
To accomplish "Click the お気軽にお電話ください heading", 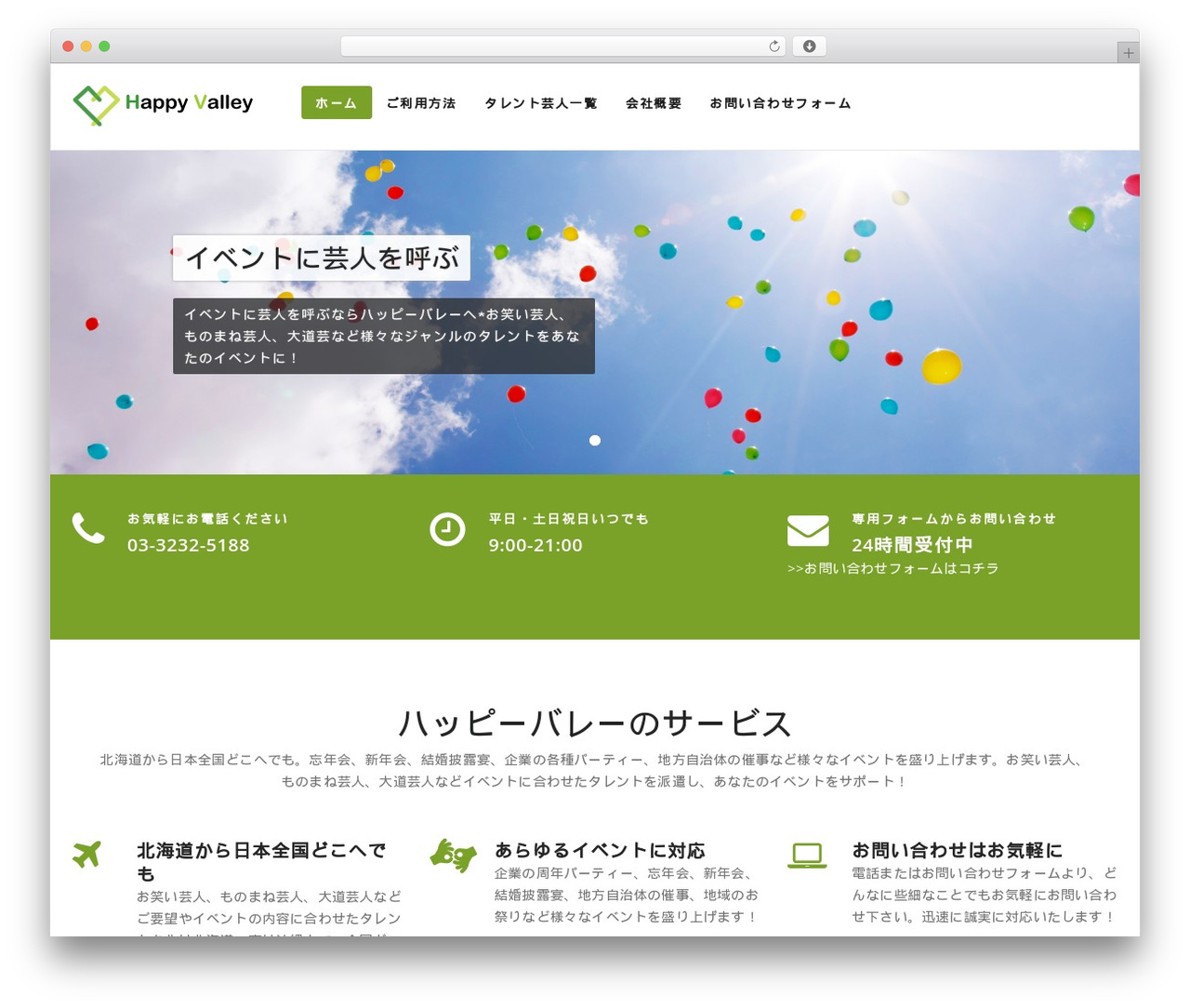I will click(207, 519).
